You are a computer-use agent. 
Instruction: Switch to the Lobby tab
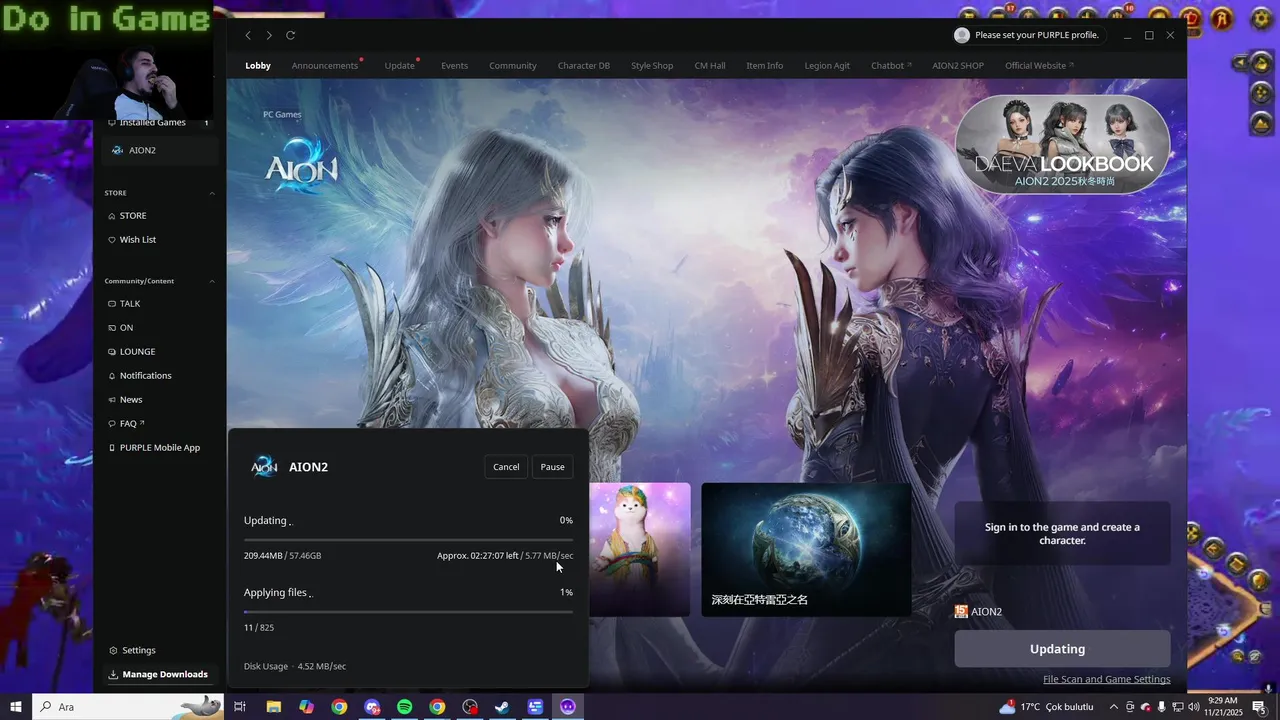258,66
